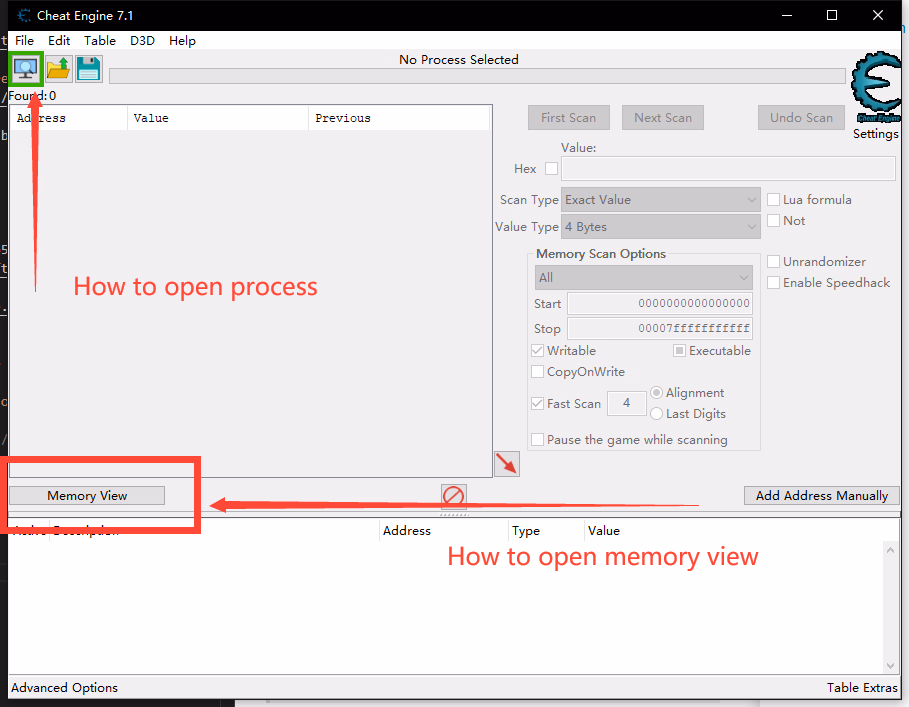Save the table with floppy disk icon
This screenshot has width=909, height=707.
pos(89,69)
